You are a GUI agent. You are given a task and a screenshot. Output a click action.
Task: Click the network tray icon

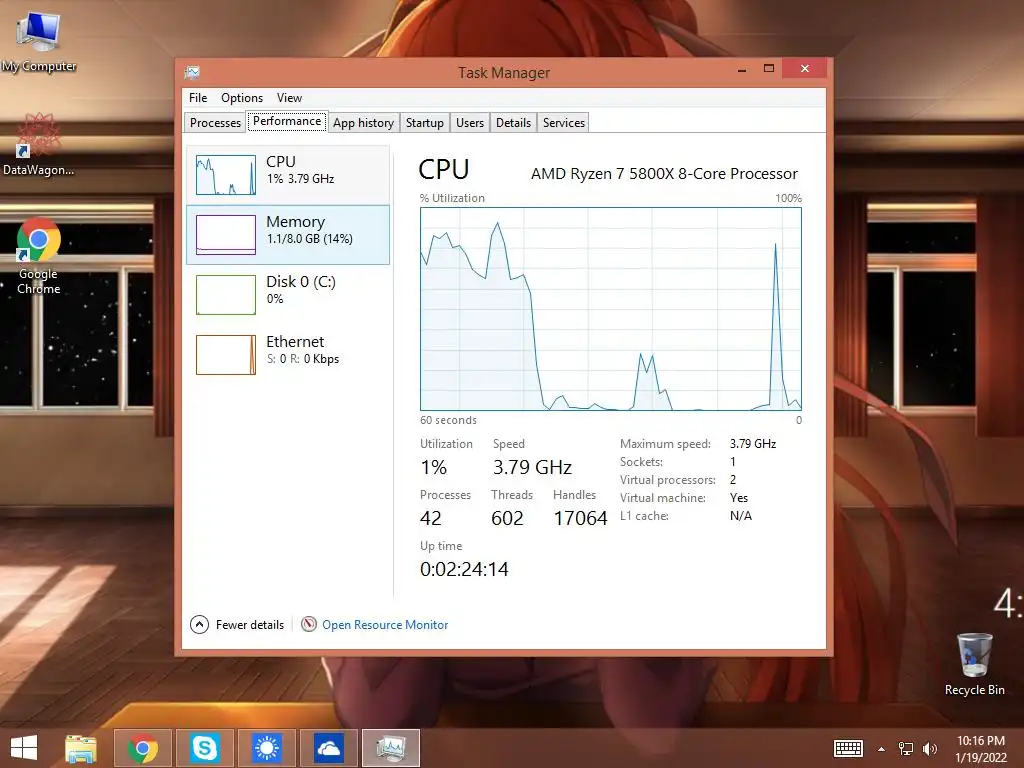tap(906, 749)
